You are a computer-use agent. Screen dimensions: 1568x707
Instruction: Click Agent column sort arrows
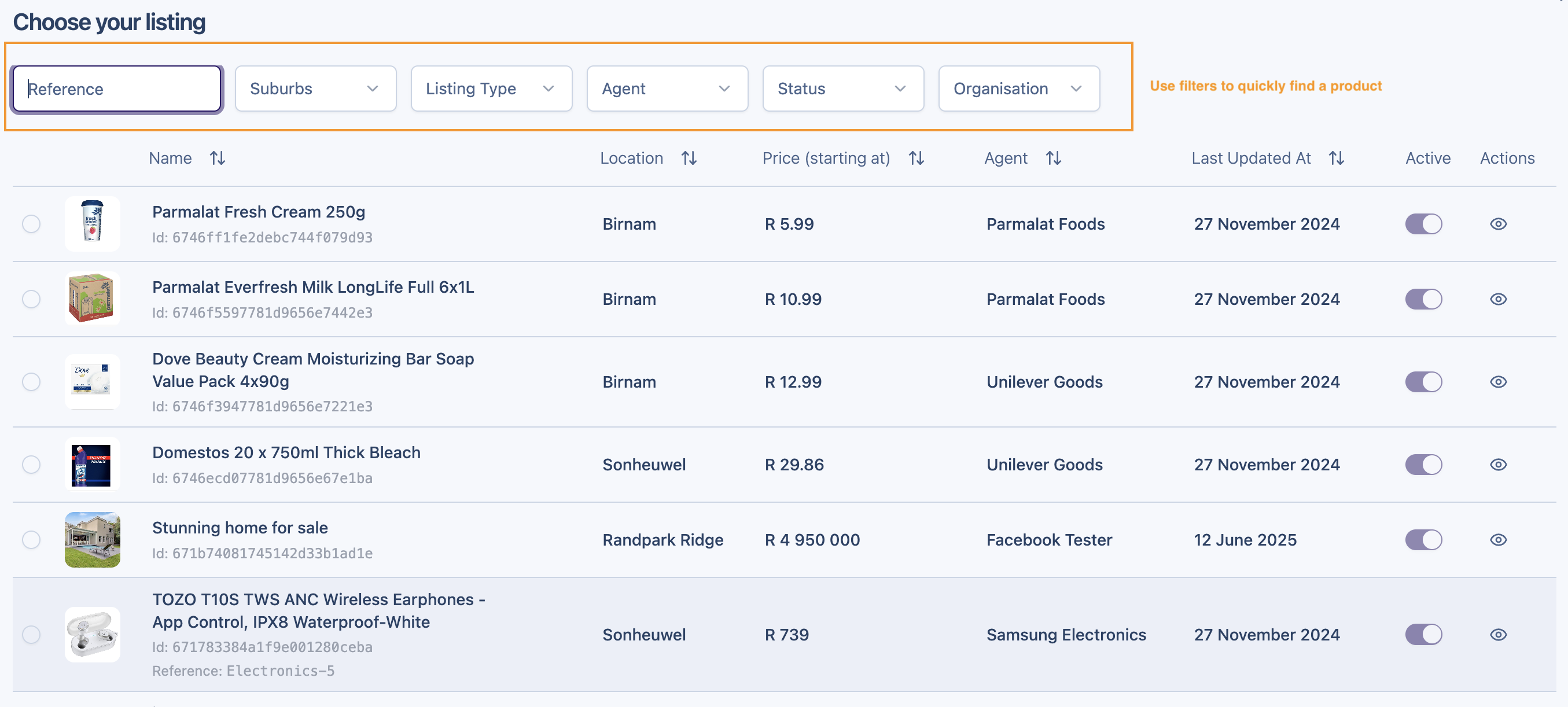(1053, 158)
